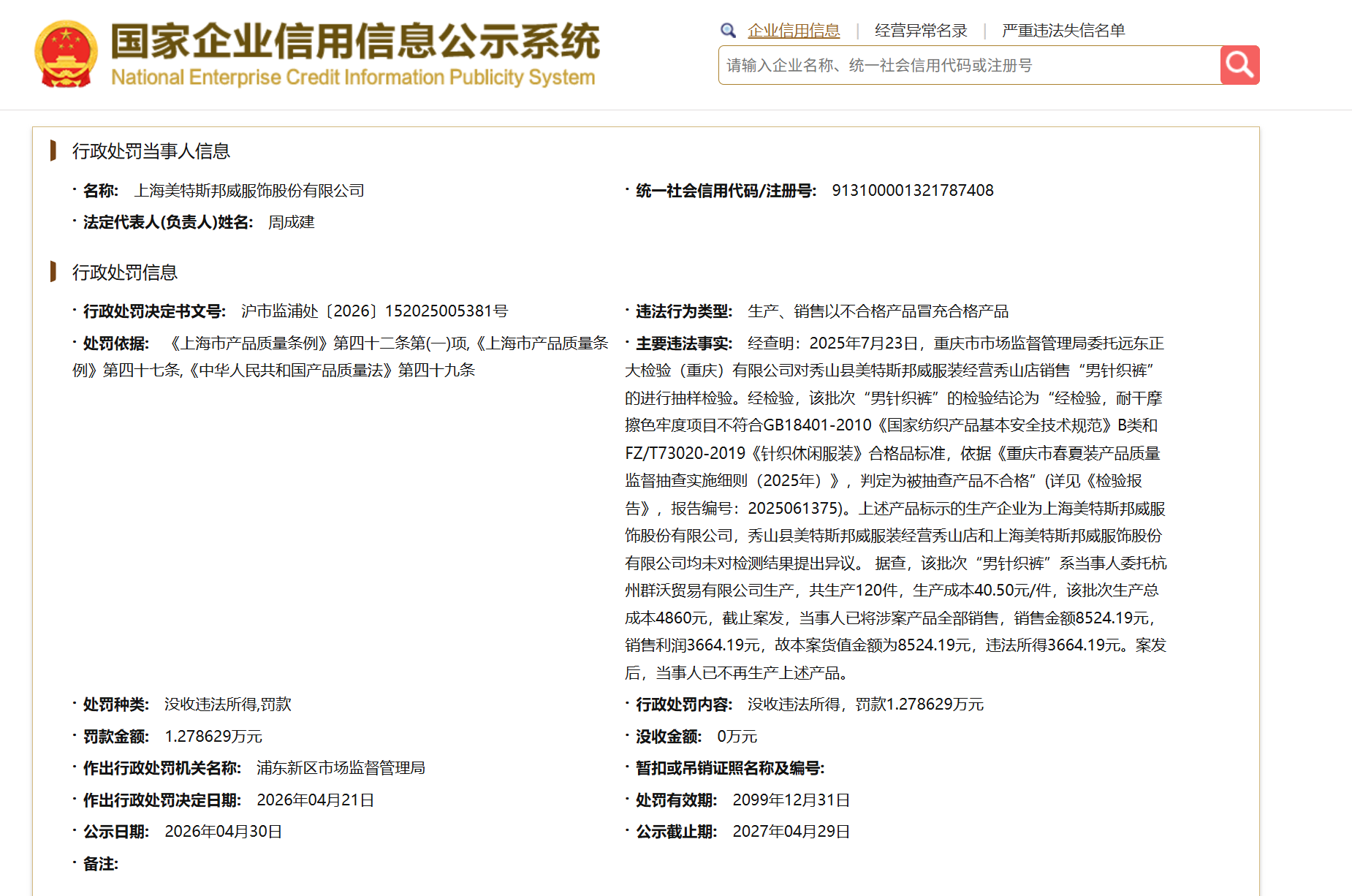
Task: Select authority name 浦东新区市场监督管理局
Action: click(341, 768)
